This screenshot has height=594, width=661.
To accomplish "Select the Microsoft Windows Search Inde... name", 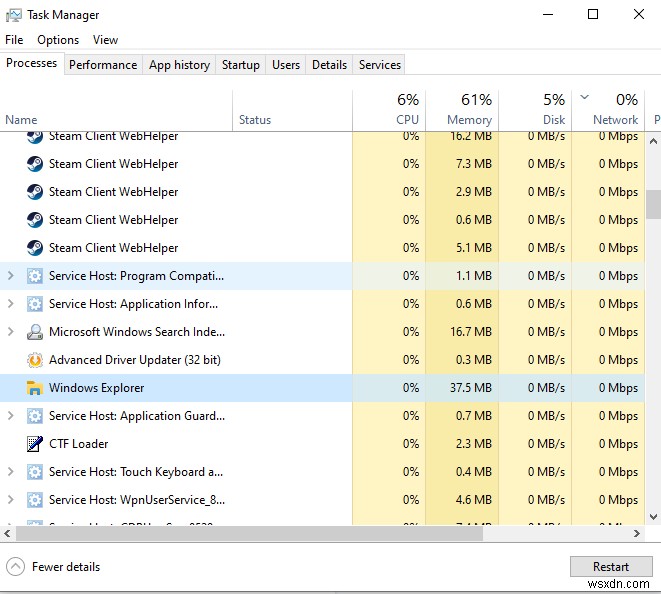I will click(137, 332).
